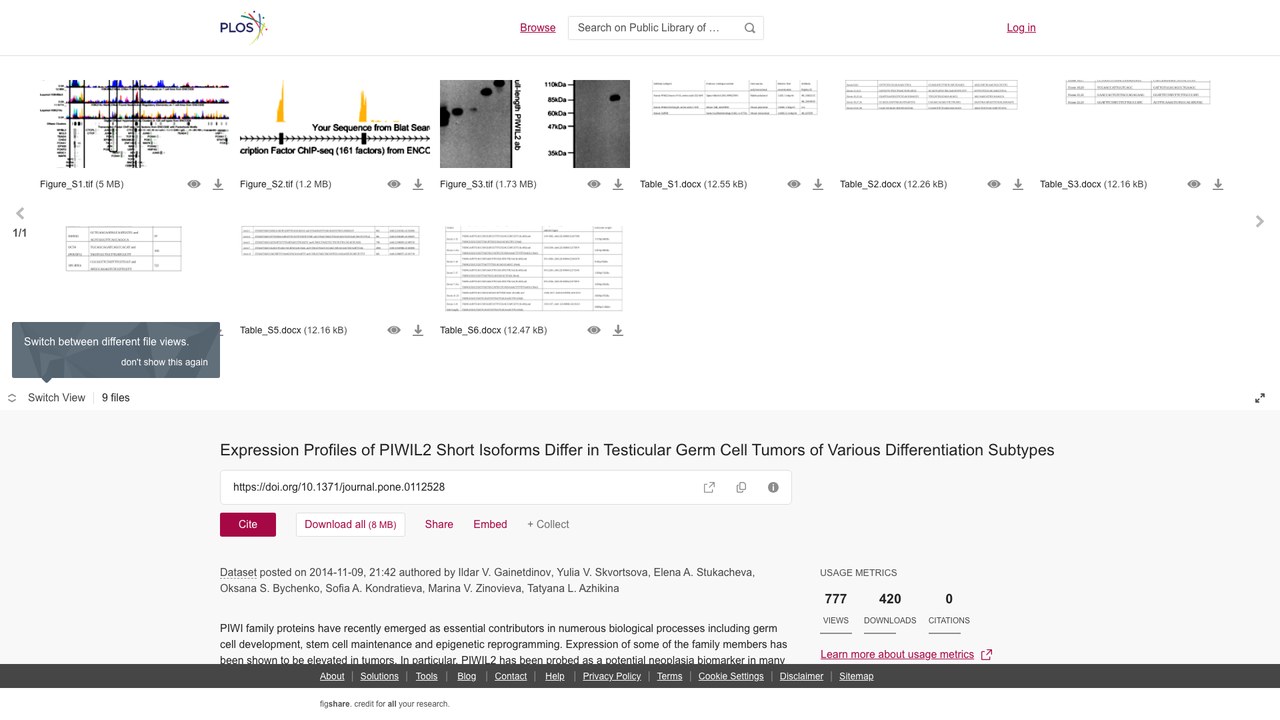The image size is (1280, 720).
Task: Open Learn more about usage metrics
Action: (906, 654)
